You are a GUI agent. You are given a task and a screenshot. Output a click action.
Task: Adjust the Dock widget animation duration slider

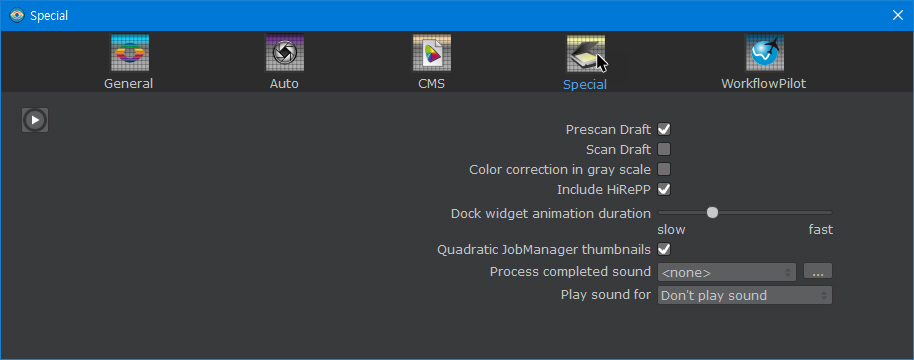[745, 213]
